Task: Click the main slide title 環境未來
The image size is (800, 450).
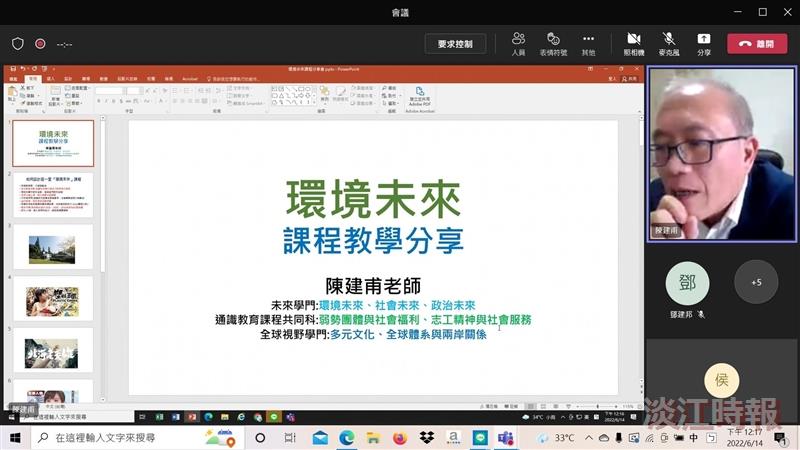Action: [373, 199]
